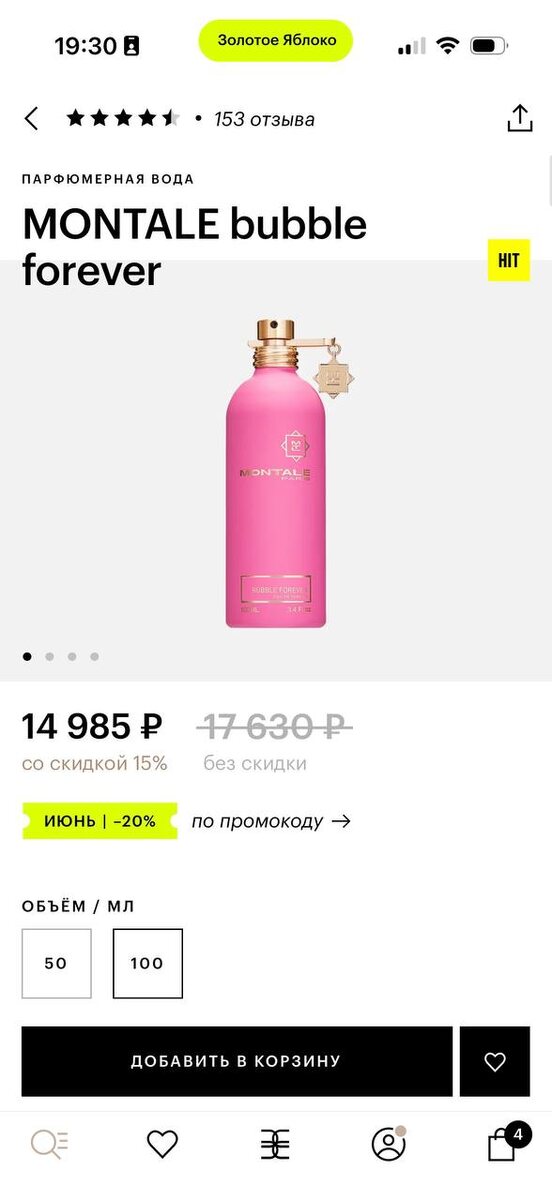Image resolution: width=552 pixels, height=1200 pixels.
Task: Tap the star rating row
Action: (123, 119)
